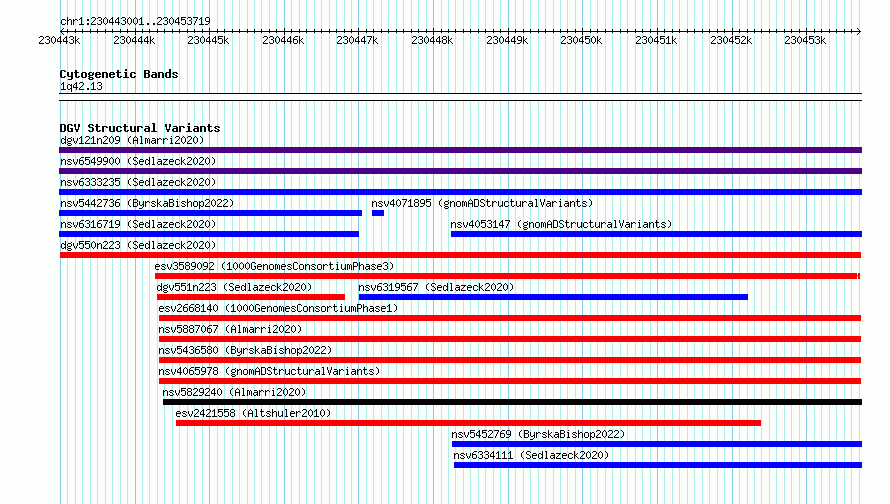Open nsv5452769 (ByrskaBishop2022) label
This screenshot has height=504, width=890.
point(538,434)
